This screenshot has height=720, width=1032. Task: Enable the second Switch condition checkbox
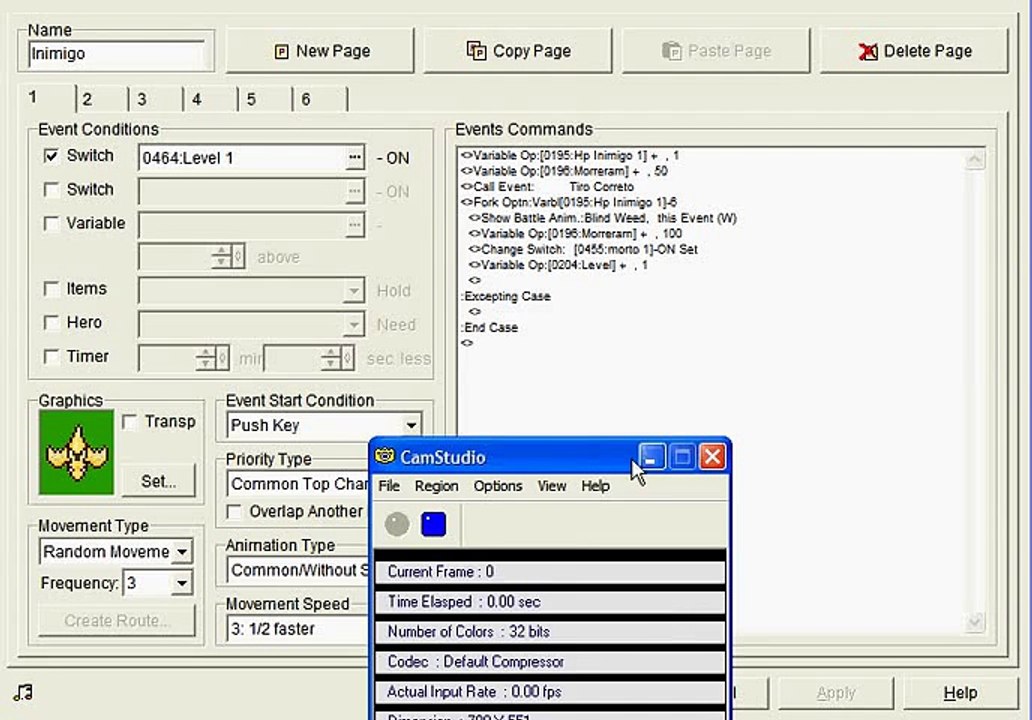point(51,190)
